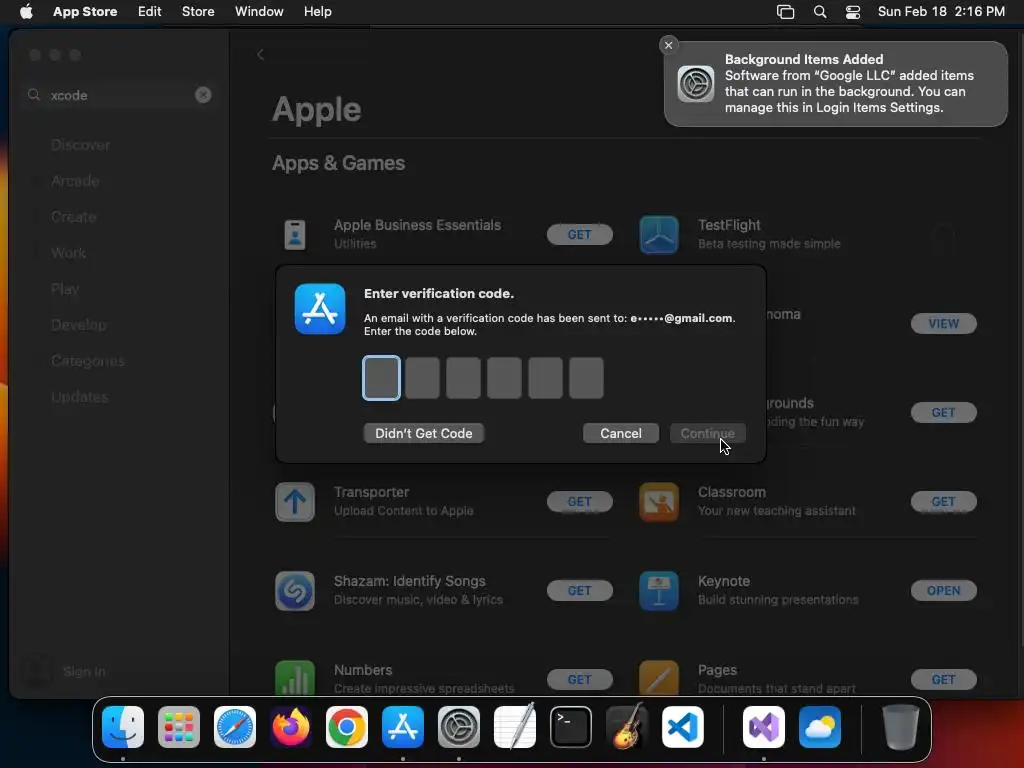Launch Firefox from the Dock
1024x768 pixels.
[x=291, y=727]
